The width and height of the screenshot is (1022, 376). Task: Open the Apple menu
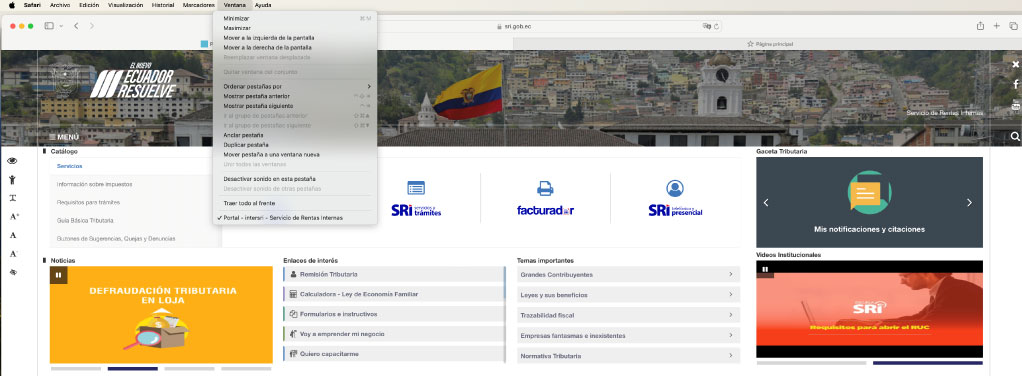[x=11, y=5]
